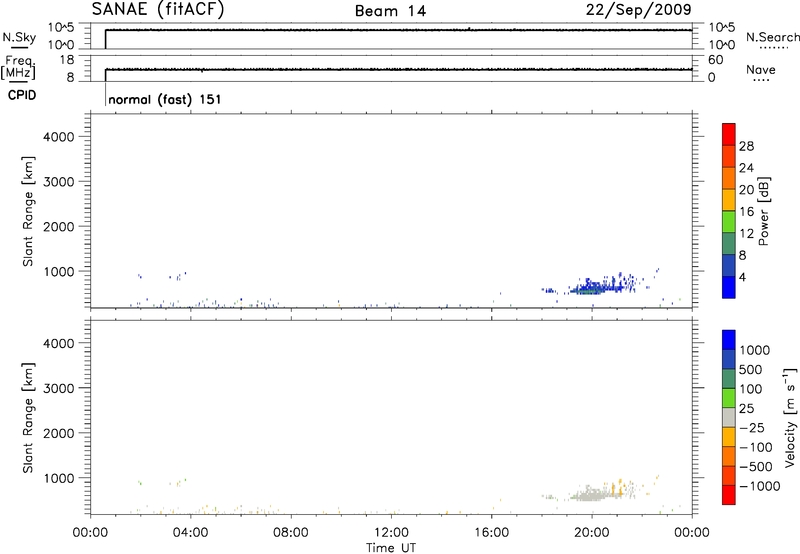Click the "2000" range tick on velocity panel
The width and height of the screenshot is (800, 554).
[x=59, y=433]
